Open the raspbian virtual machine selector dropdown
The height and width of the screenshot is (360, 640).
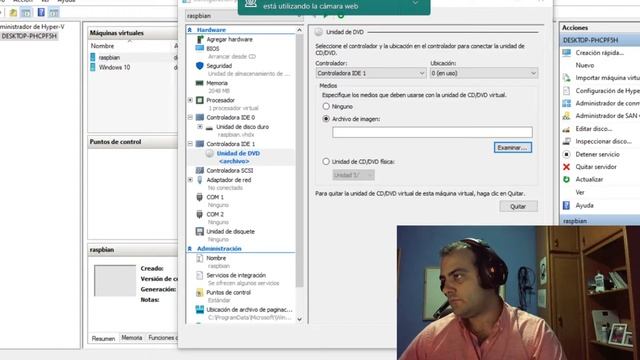pyautogui.click(x=244, y=16)
